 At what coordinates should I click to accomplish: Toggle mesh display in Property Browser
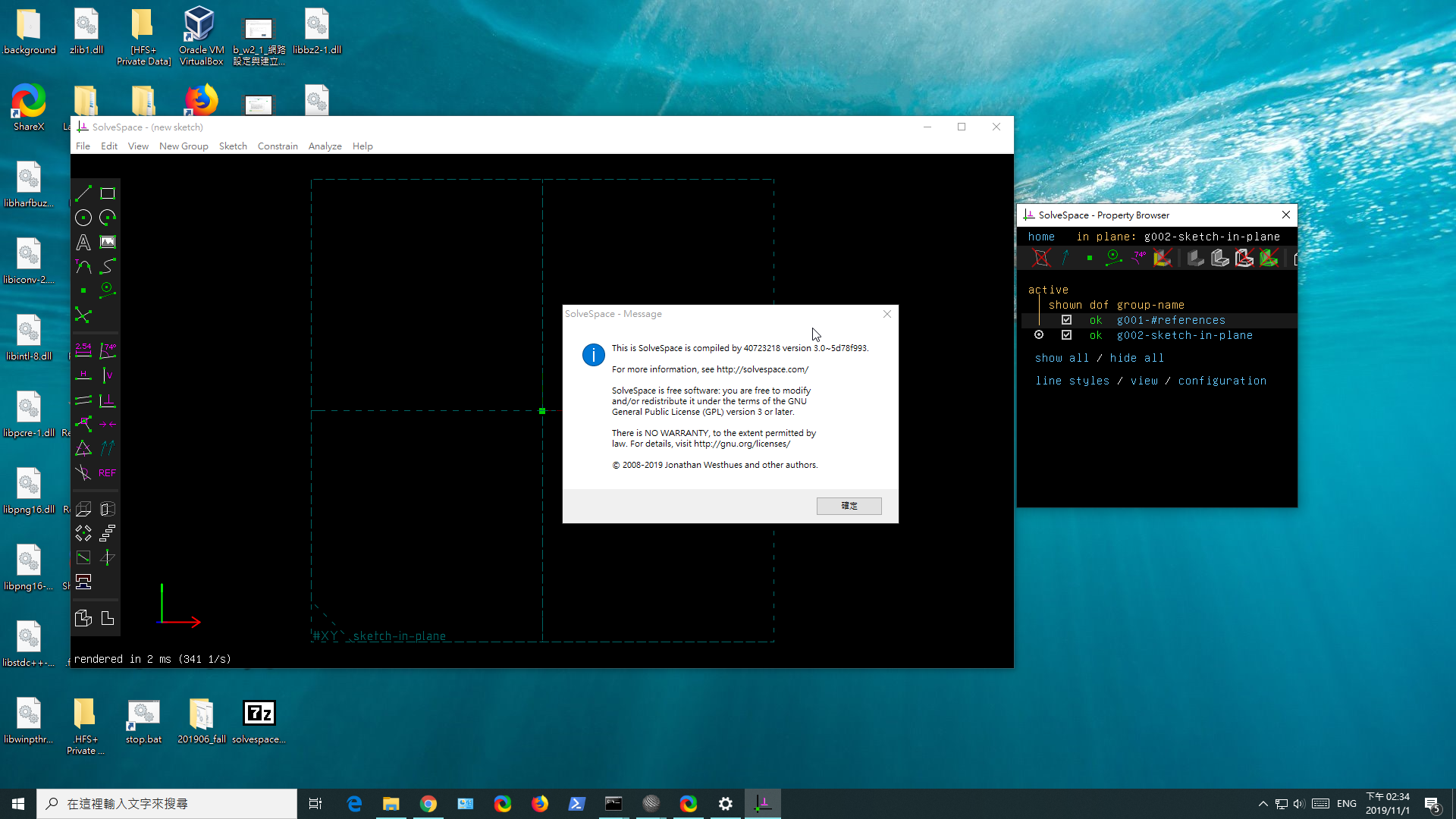tap(1269, 258)
